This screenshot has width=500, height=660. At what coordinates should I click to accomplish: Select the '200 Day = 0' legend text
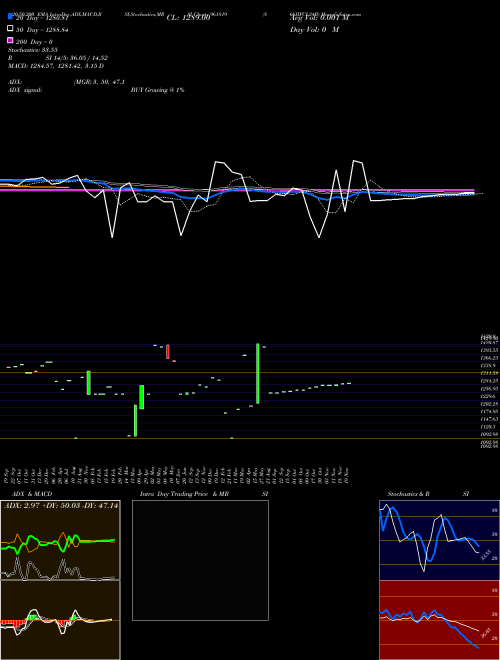coord(34,42)
